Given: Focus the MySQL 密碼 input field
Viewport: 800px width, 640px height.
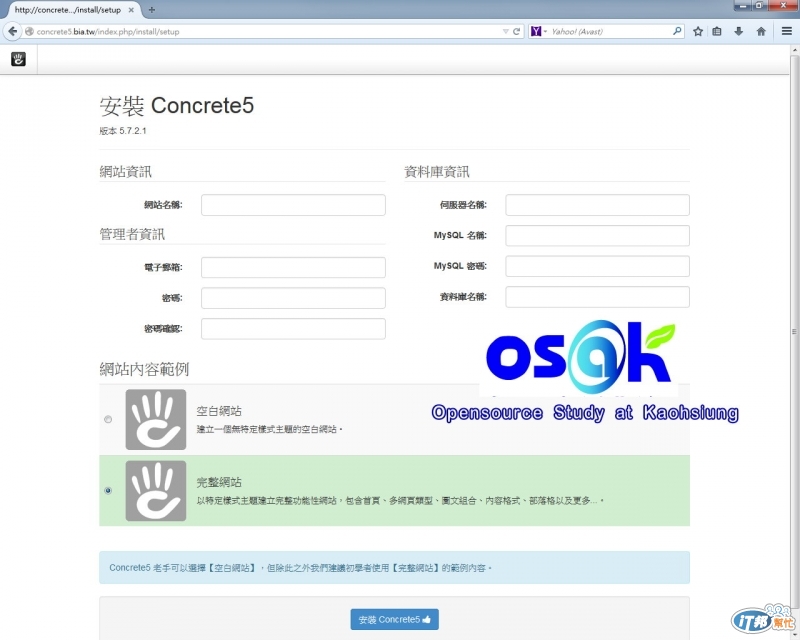Looking at the screenshot, I should 597,266.
